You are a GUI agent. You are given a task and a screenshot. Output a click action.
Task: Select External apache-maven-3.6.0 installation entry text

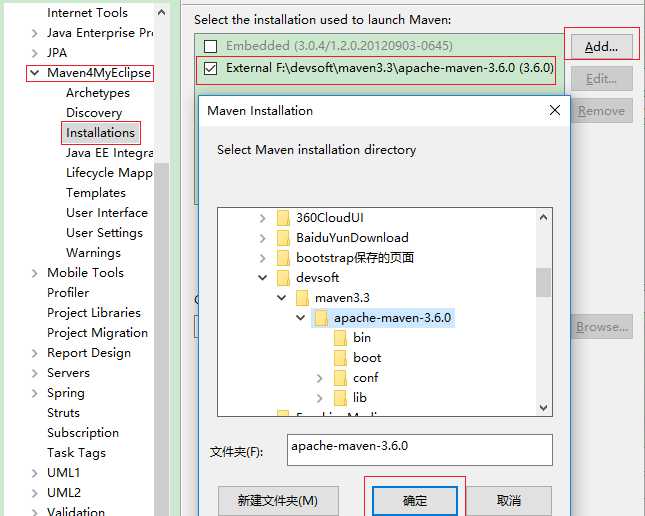(390, 68)
